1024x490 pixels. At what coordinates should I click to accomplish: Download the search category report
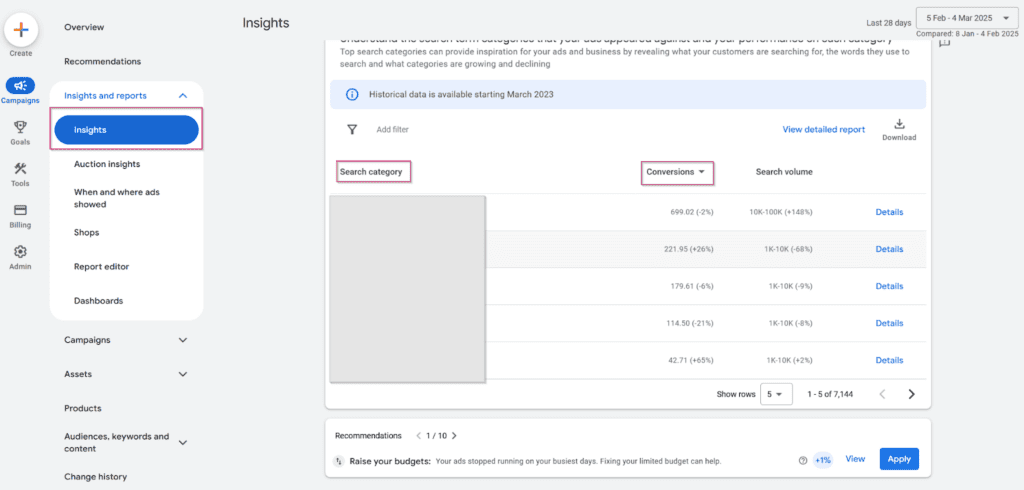(899, 129)
